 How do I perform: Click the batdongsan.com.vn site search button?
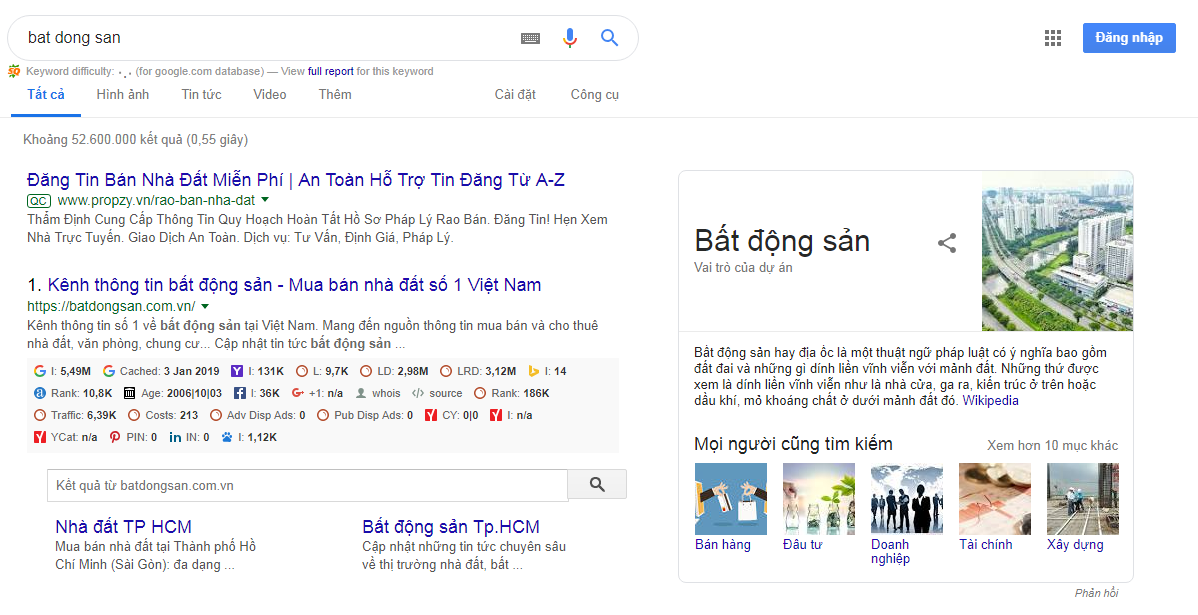pos(597,484)
